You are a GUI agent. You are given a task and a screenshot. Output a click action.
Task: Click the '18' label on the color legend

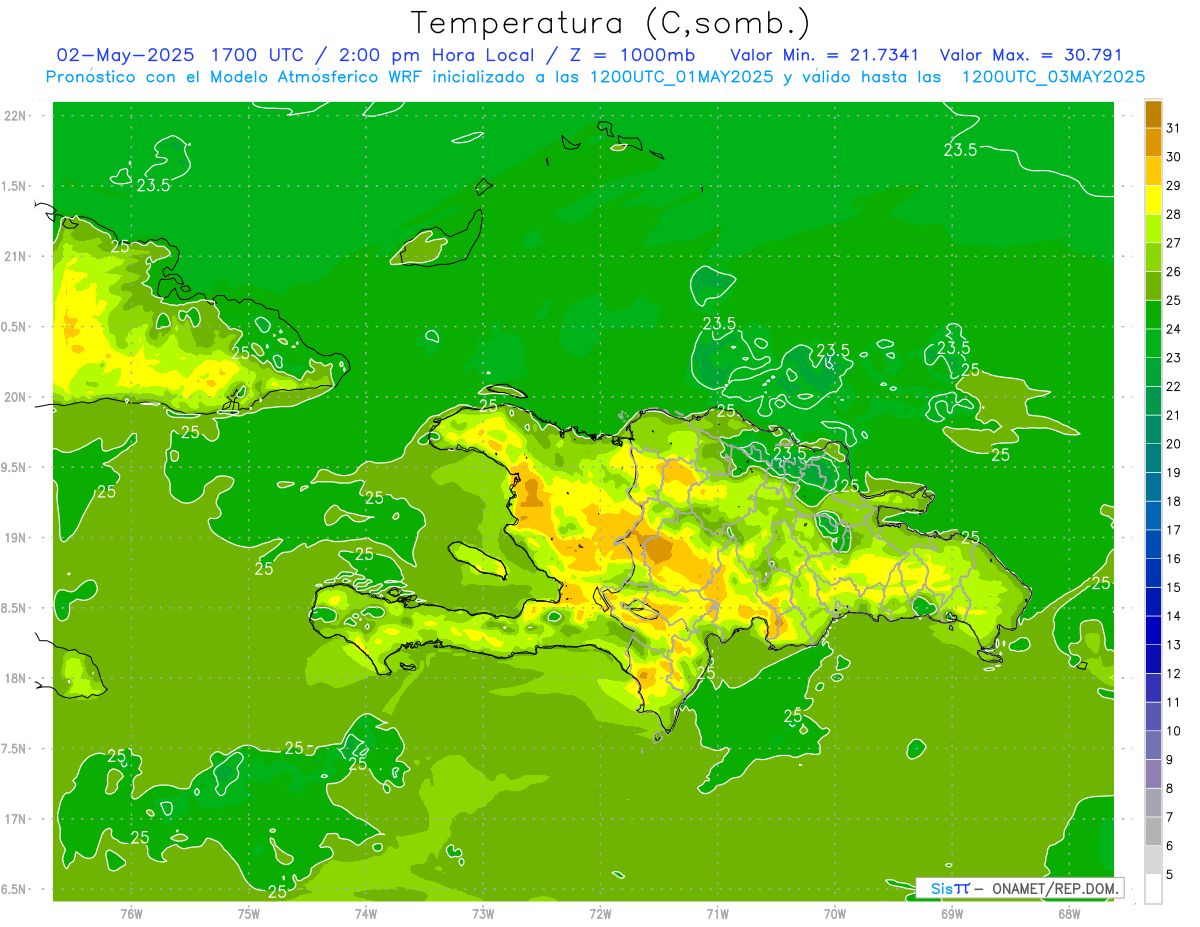1173,501
